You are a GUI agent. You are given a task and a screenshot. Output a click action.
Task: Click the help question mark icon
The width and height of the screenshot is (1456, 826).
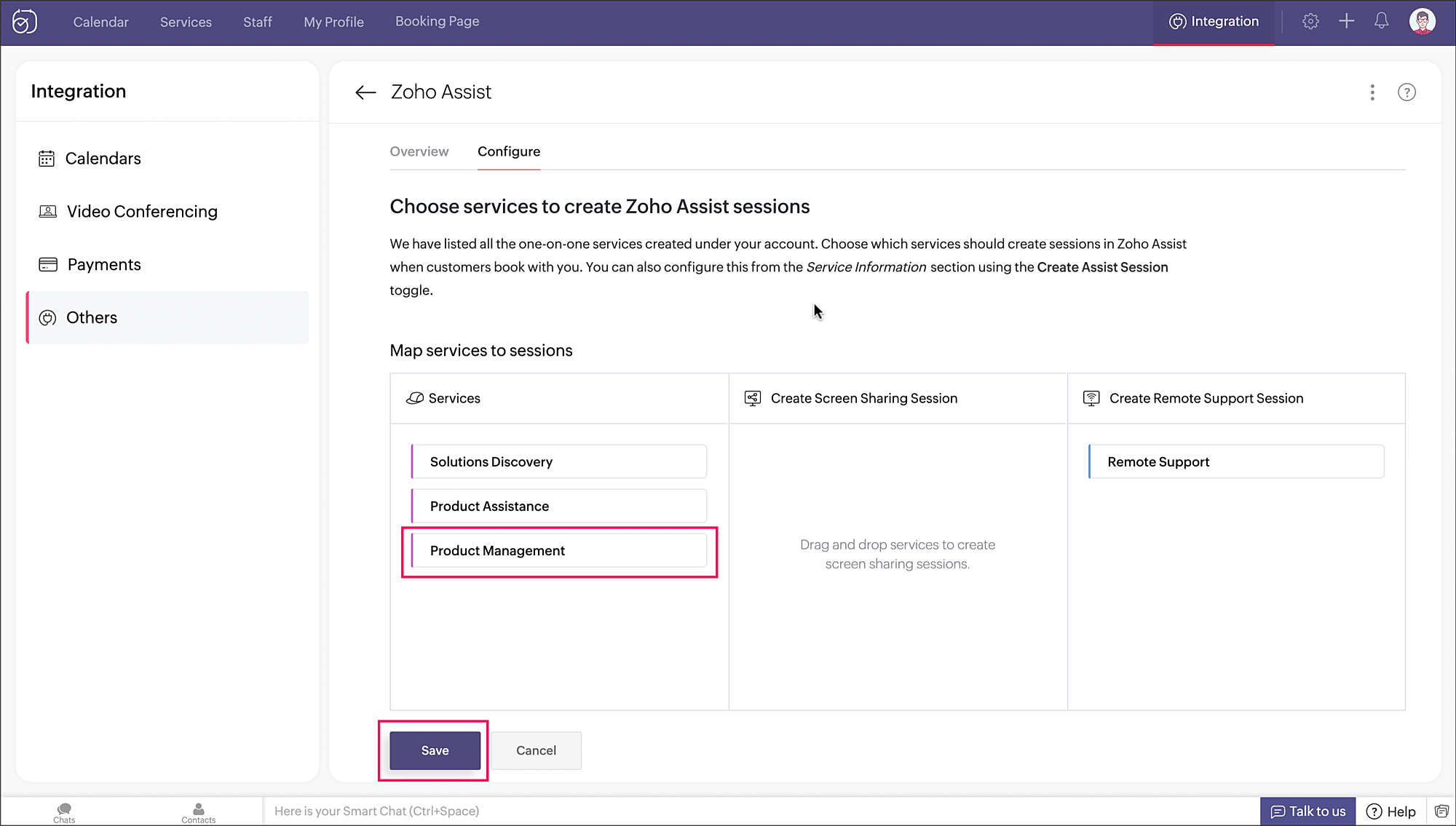pos(1406,92)
